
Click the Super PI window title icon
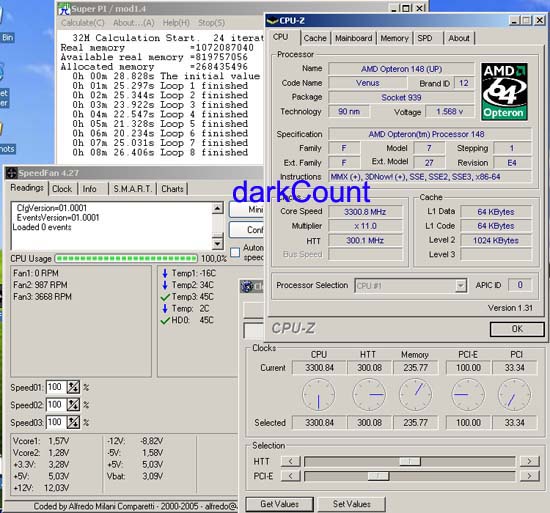click(x=64, y=9)
